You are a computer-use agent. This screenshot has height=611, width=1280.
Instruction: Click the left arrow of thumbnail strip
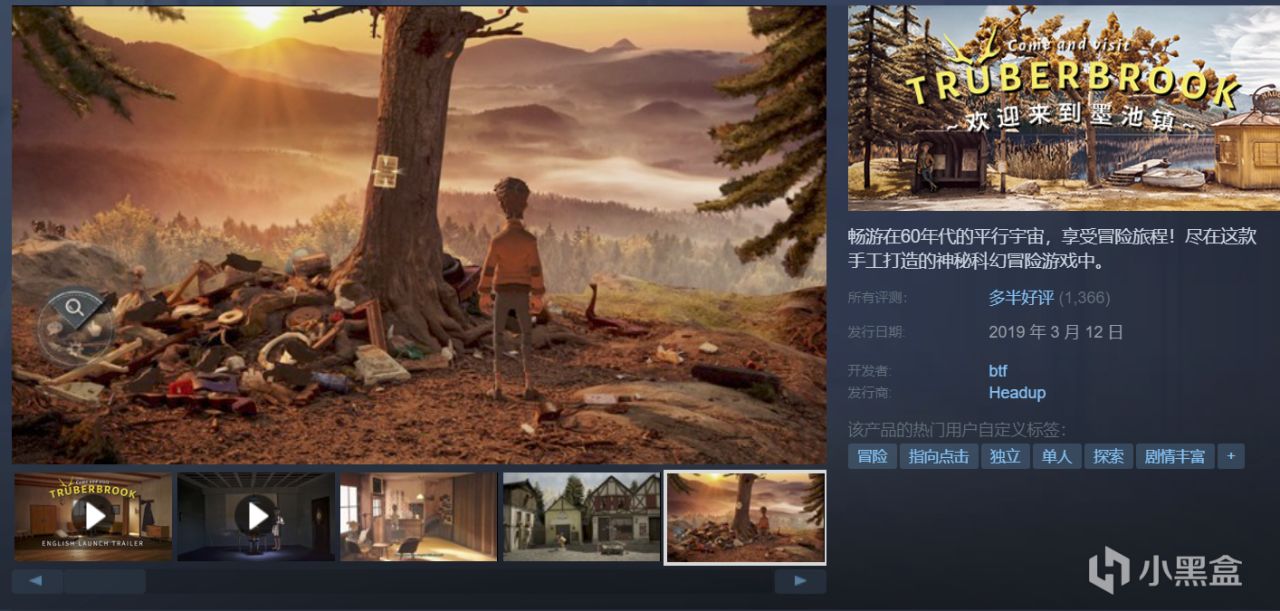37,581
